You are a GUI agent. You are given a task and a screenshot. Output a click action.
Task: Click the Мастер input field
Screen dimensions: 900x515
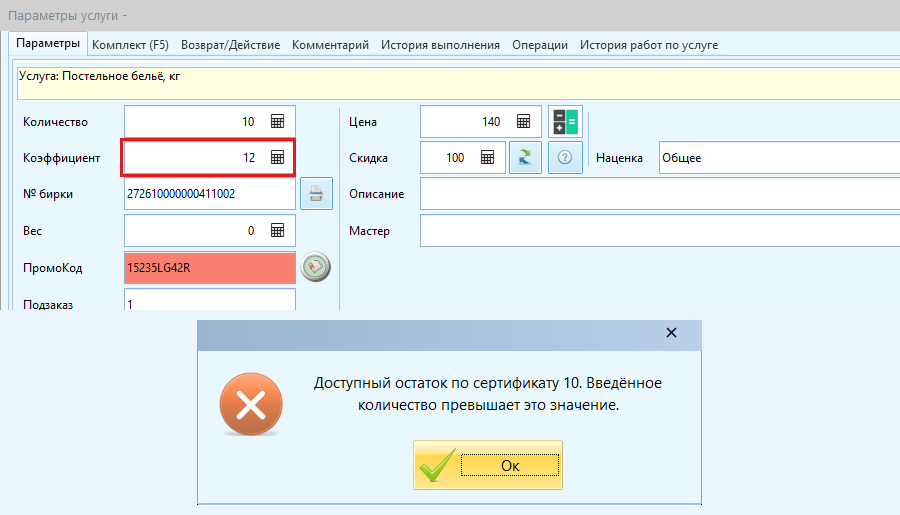coord(660,230)
